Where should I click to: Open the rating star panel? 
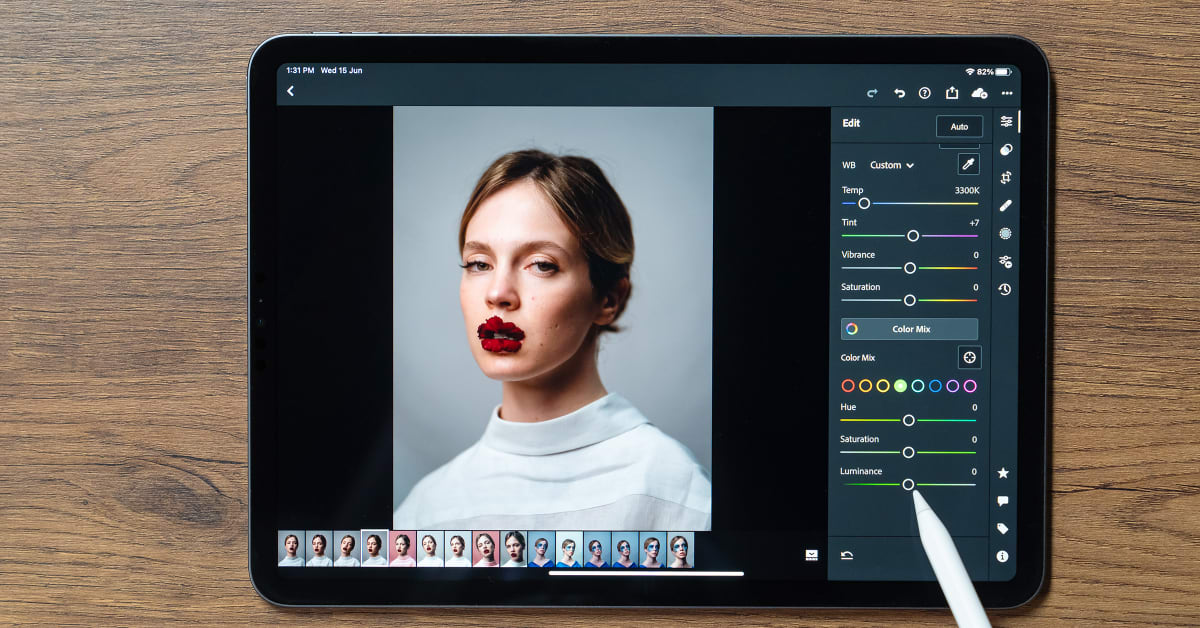[x=1003, y=473]
